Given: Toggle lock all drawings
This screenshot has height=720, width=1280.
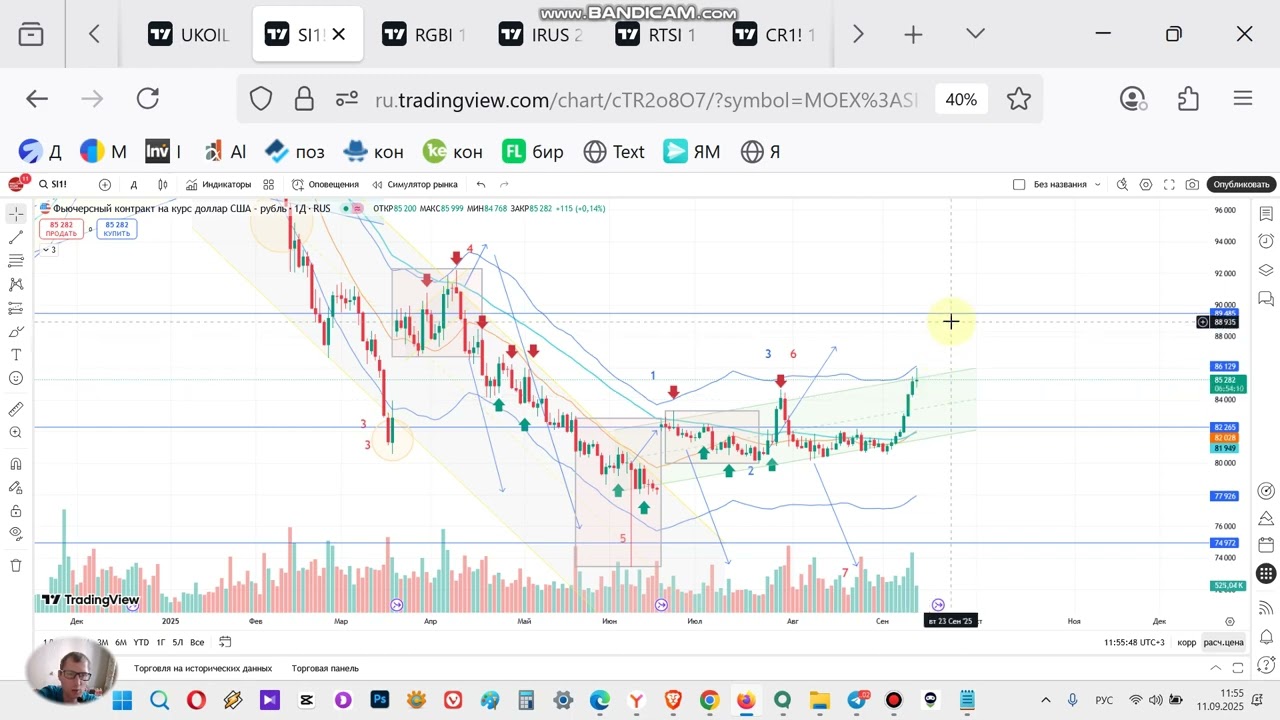Looking at the screenshot, I should (16, 511).
